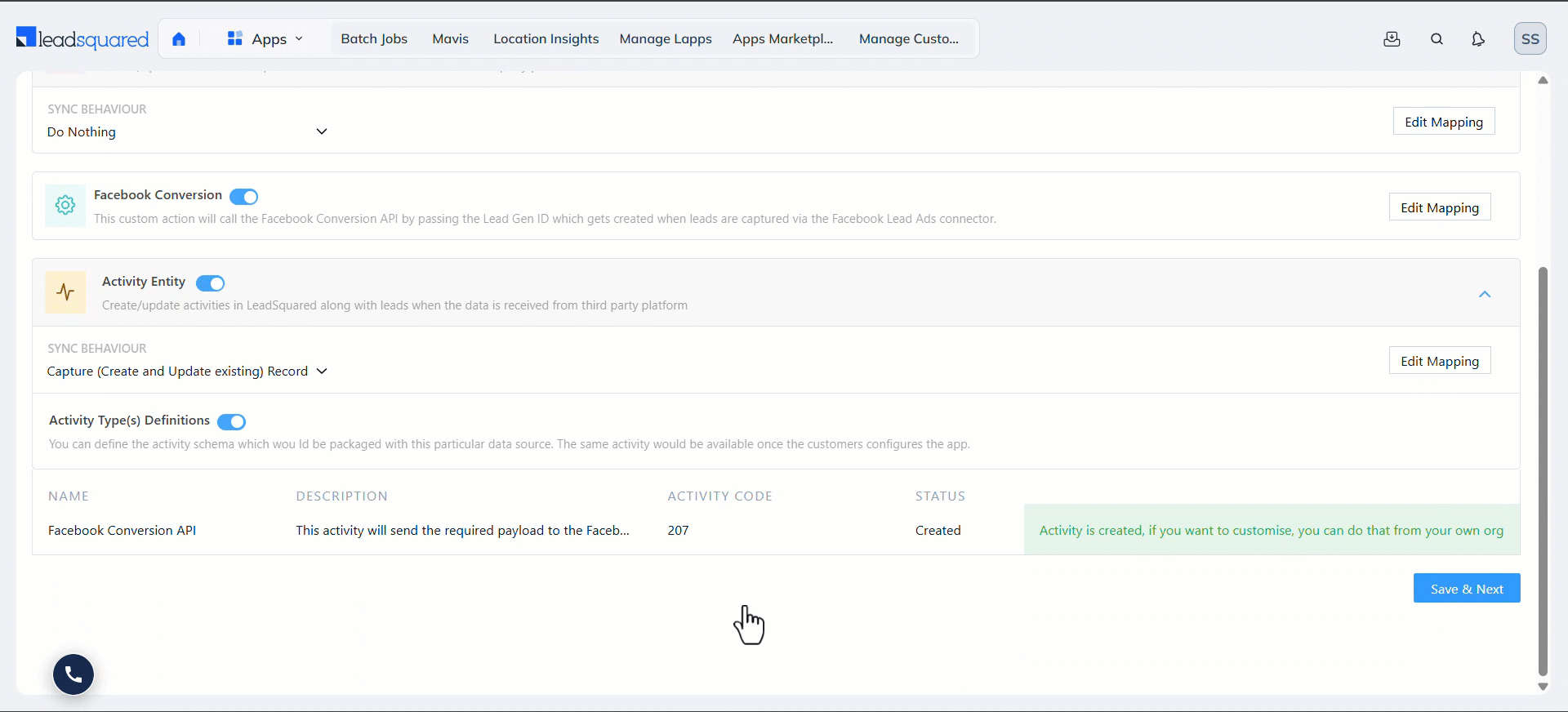Open Mavis menu item
Image resolution: width=1568 pixels, height=712 pixels.
451,39
